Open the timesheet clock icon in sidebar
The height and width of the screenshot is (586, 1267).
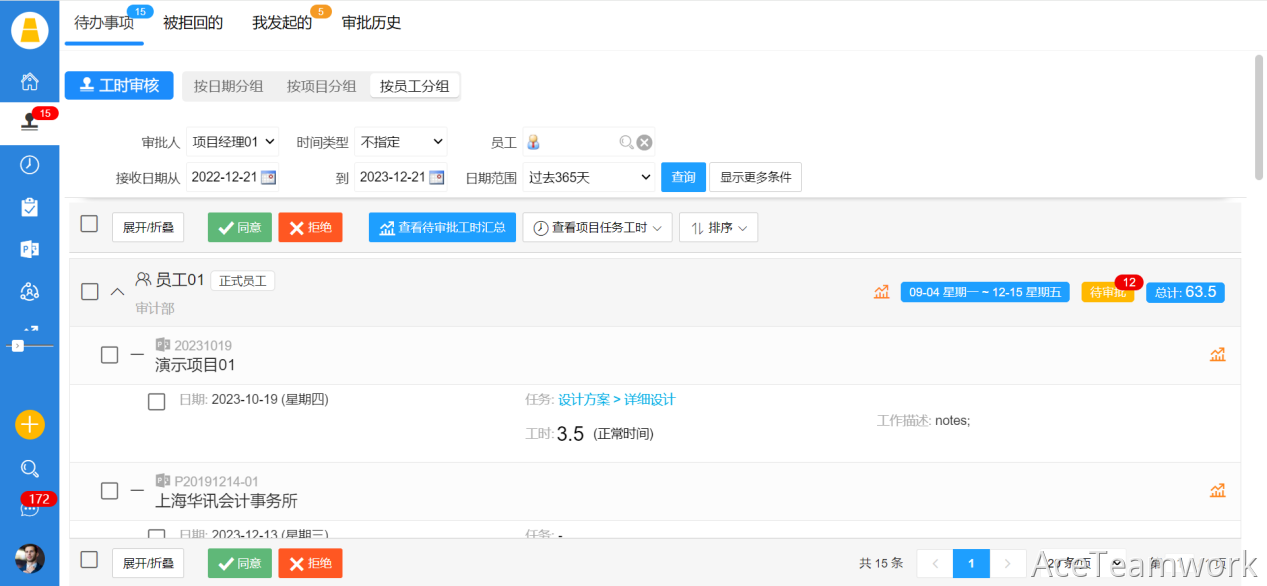coord(30,165)
